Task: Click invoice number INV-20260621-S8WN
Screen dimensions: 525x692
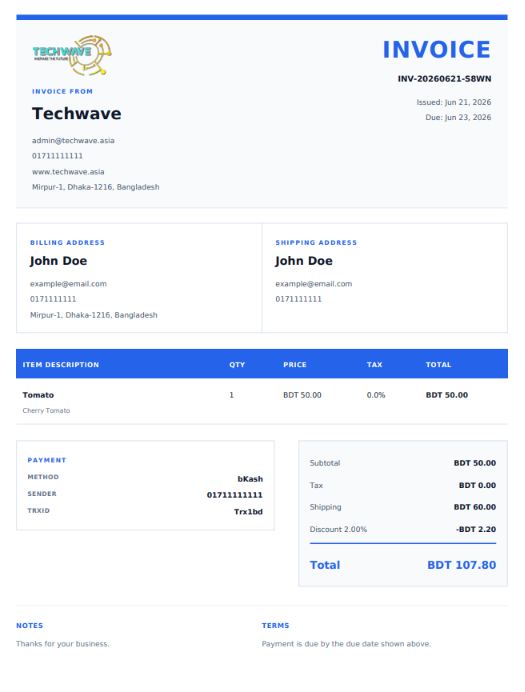Action: tap(444, 79)
